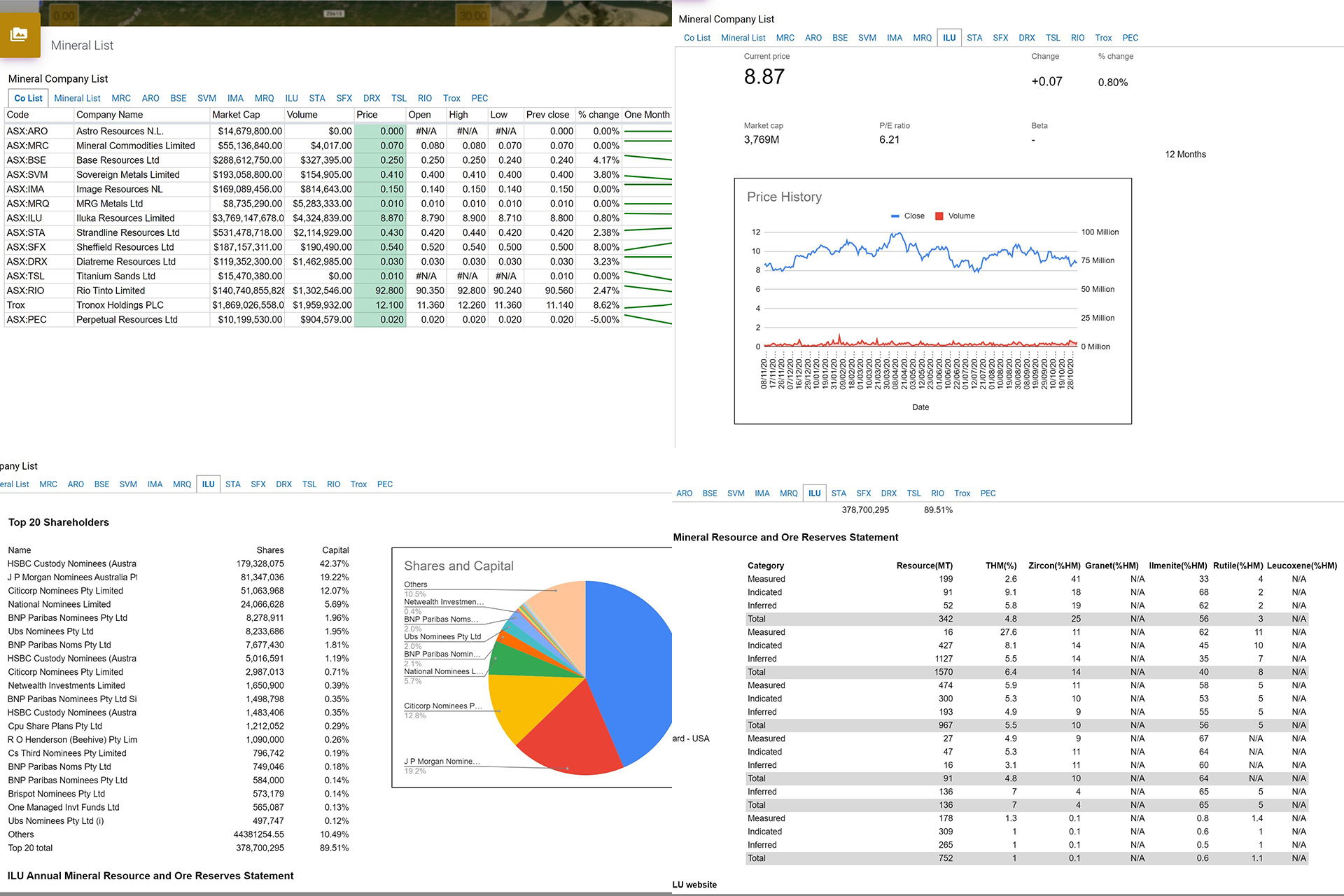Click the Iluka Resources Limited company name
The width and height of the screenshot is (1344, 896).
tap(125, 218)
